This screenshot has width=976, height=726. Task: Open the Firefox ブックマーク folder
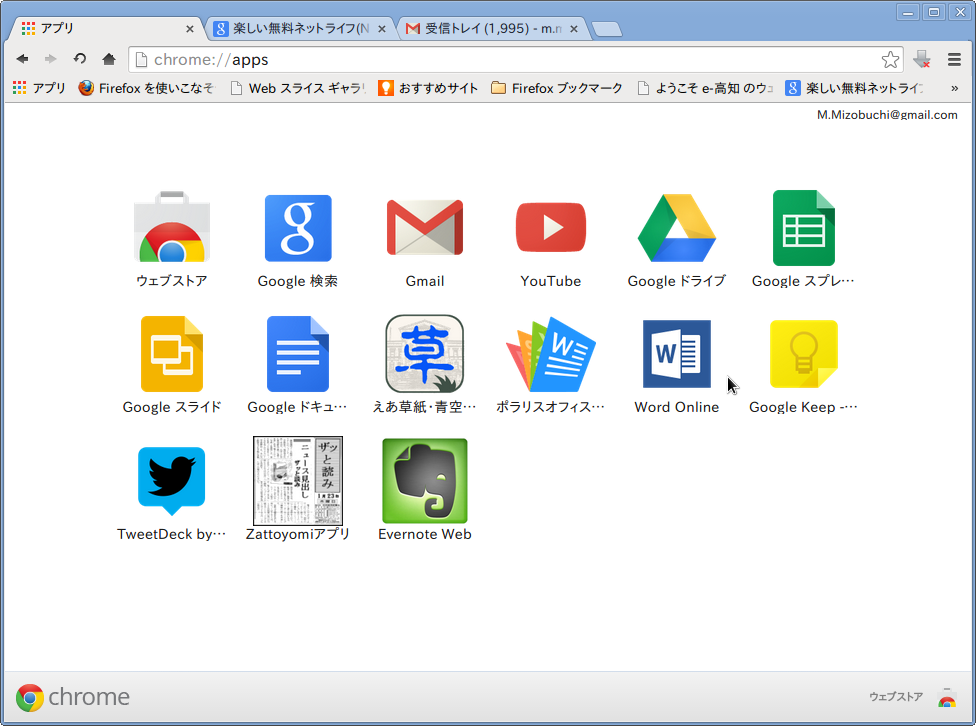click(556, 88)
